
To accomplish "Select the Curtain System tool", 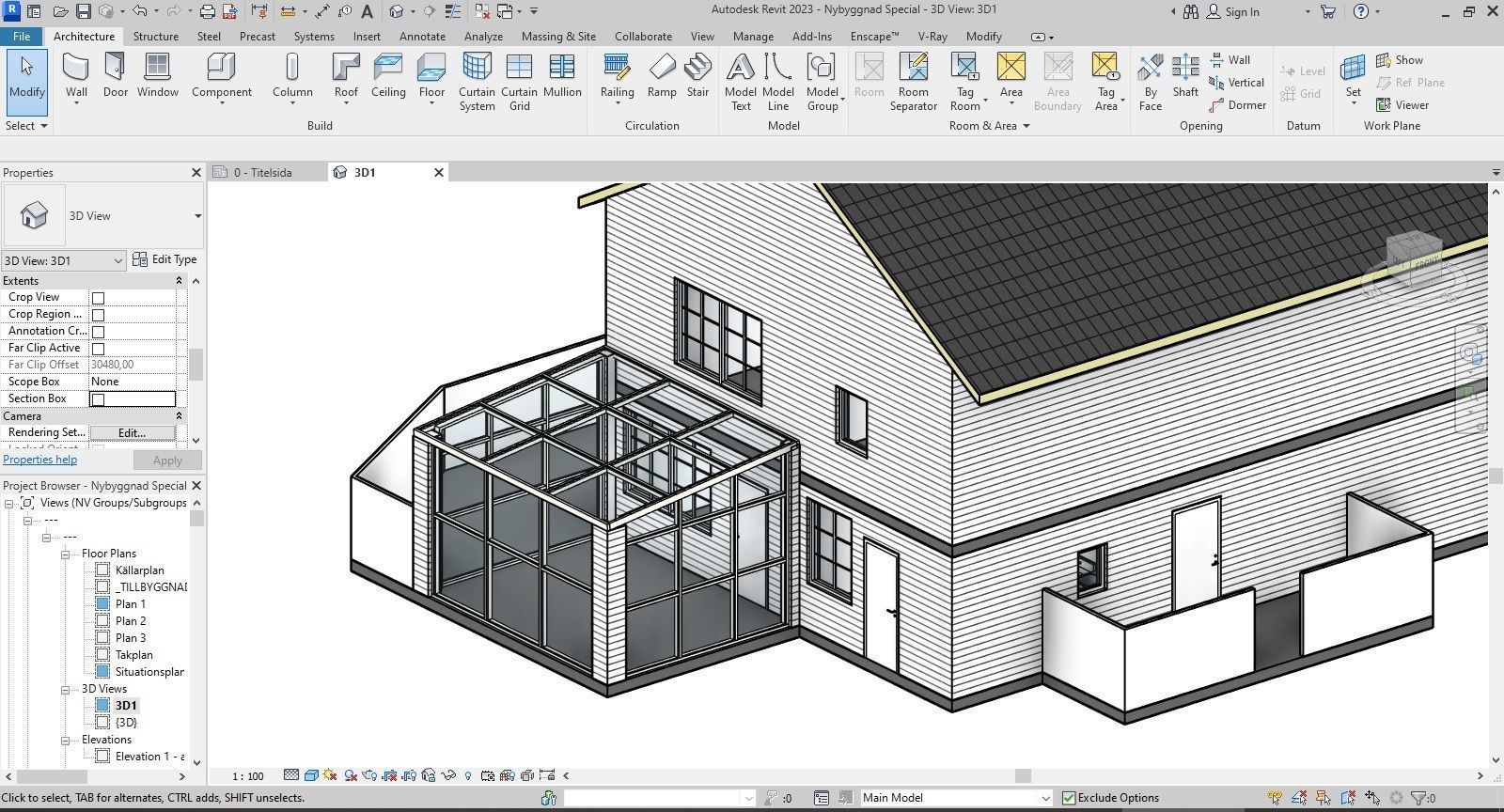I will click(477, 82).
